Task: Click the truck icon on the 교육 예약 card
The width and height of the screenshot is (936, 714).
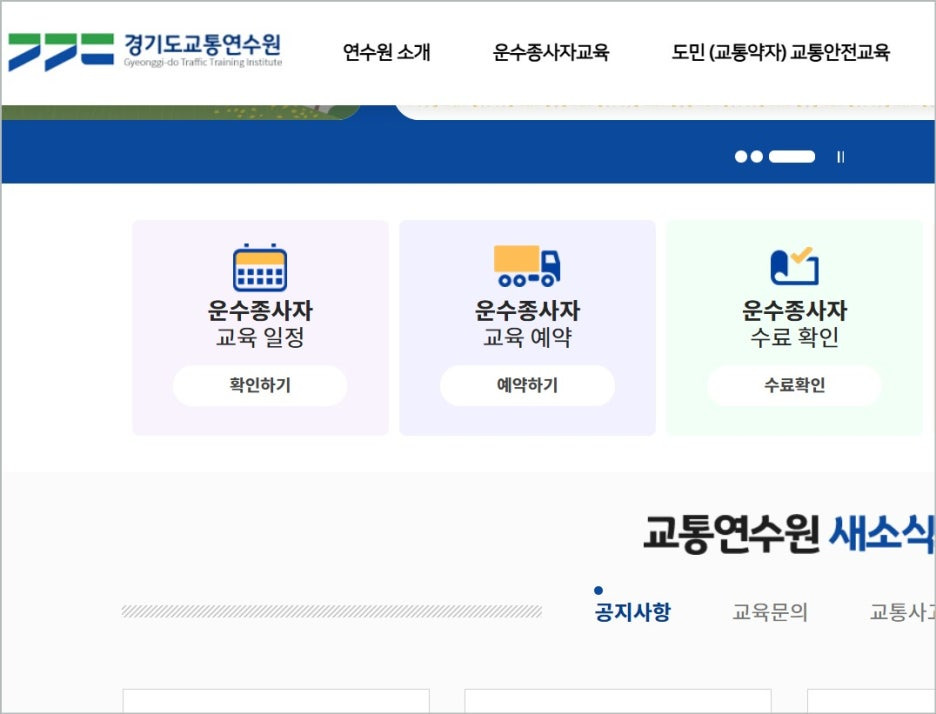Action: 527,266
